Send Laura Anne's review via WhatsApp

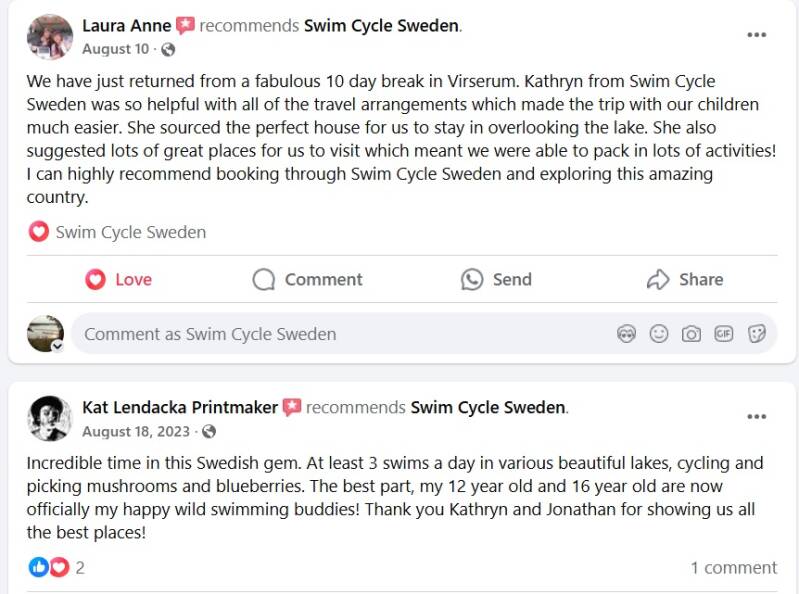pos(496,280)
